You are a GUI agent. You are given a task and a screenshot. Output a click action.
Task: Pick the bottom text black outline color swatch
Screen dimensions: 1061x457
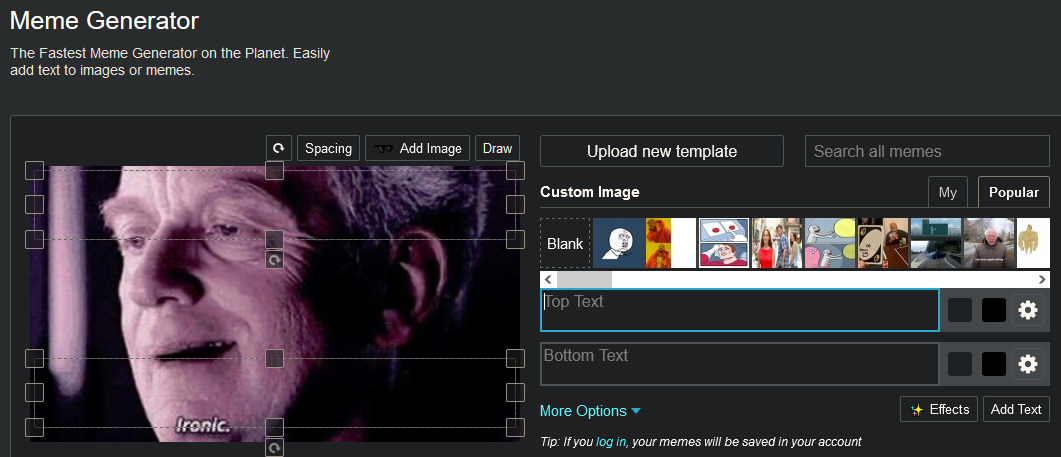coord(993,364)
